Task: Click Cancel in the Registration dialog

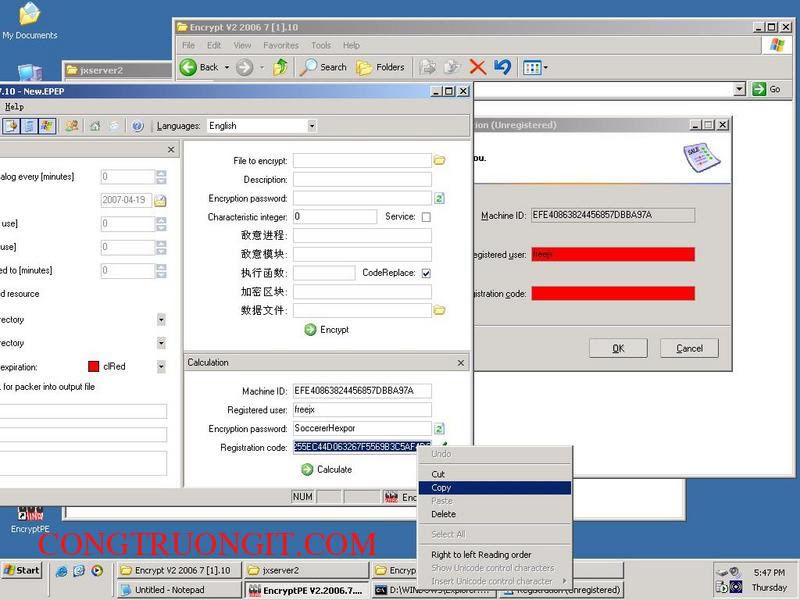Action: coord(689,348)
